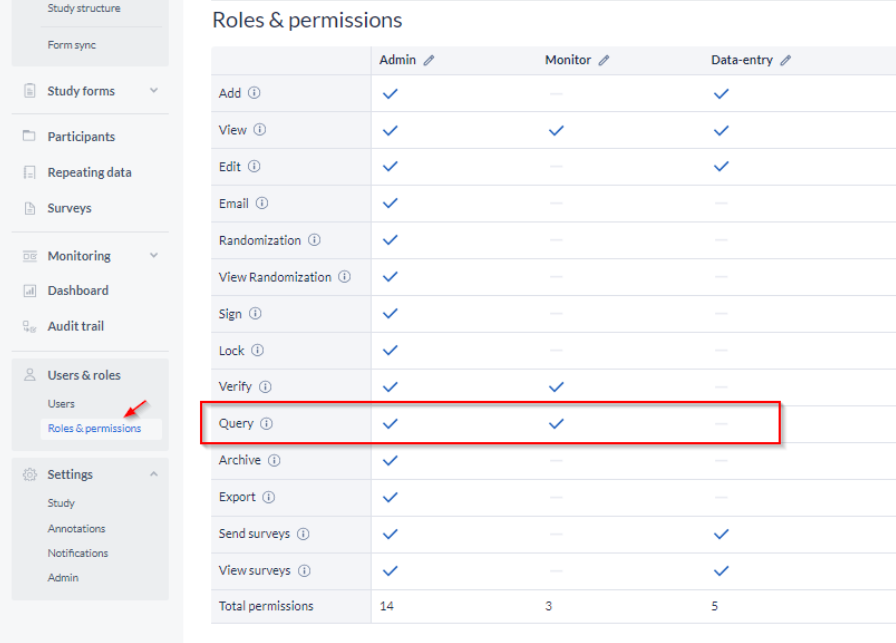Open info icon next to Query permission
Screen dimensions: 896x643
(267, 424)
